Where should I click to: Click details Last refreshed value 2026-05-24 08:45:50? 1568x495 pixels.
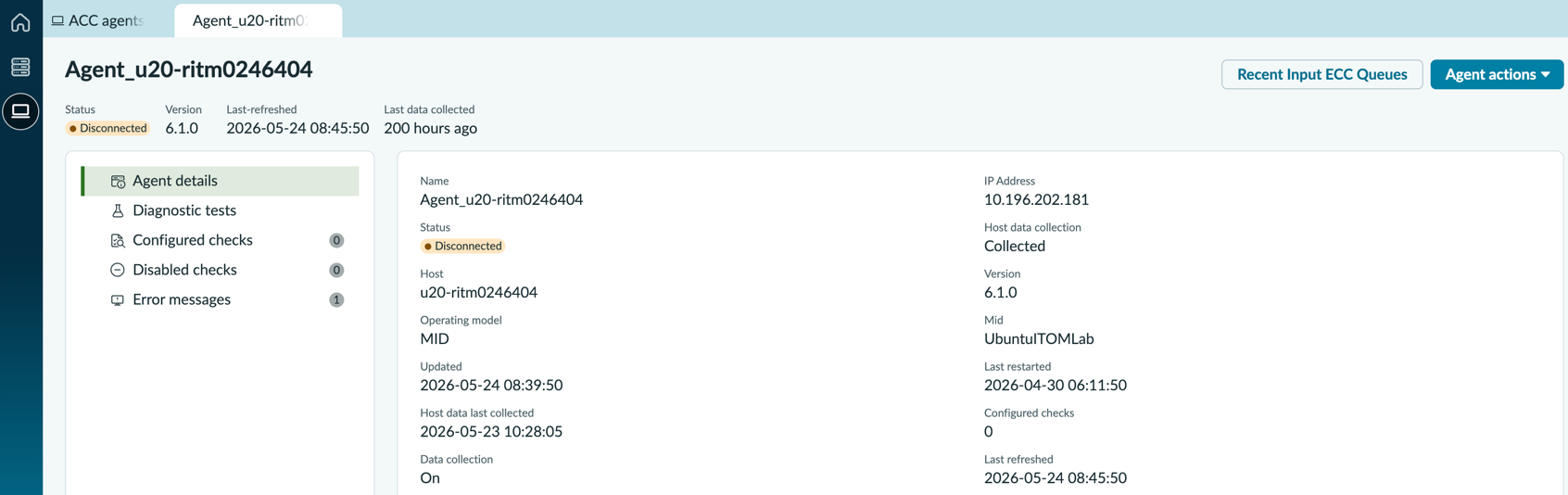(x=1056, y=477)
